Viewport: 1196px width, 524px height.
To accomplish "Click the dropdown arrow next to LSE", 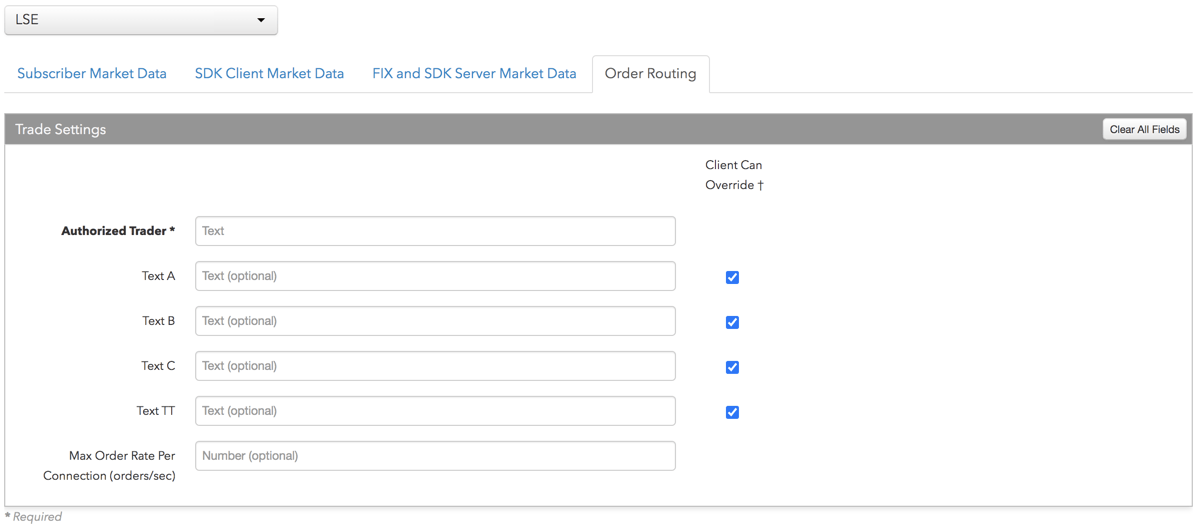I will 262,21.
